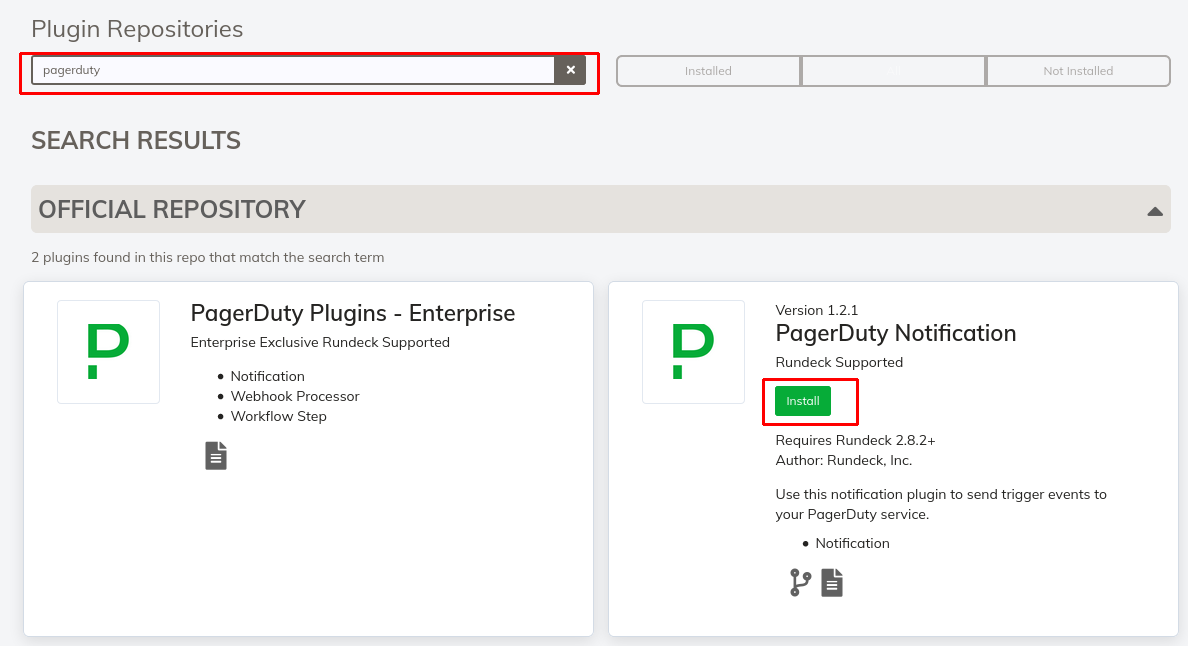This screenshot has height=646, width=1188.
Task: Open Enterprise plugin documentation file icon
Action: (x=216, y=456)
